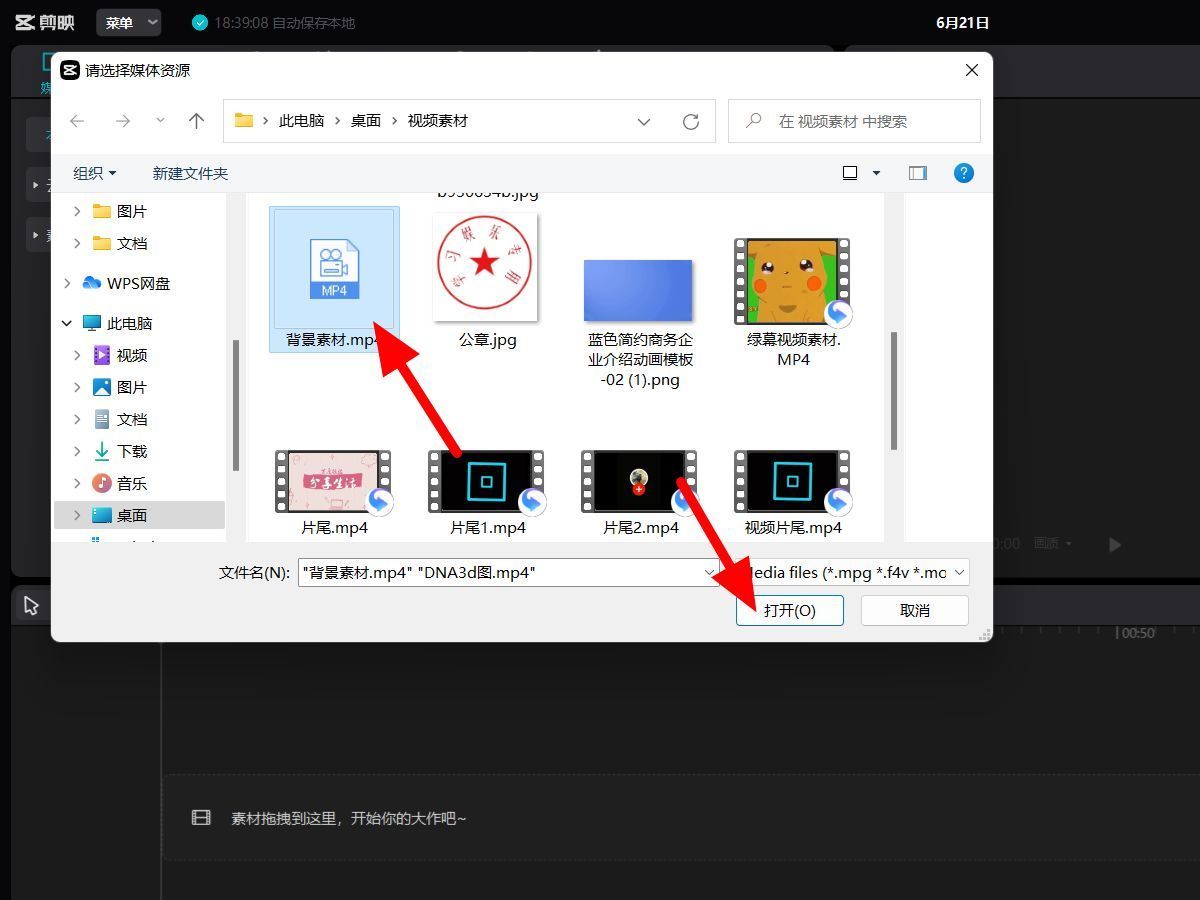Click the 打开(O) button

(789, 610)
